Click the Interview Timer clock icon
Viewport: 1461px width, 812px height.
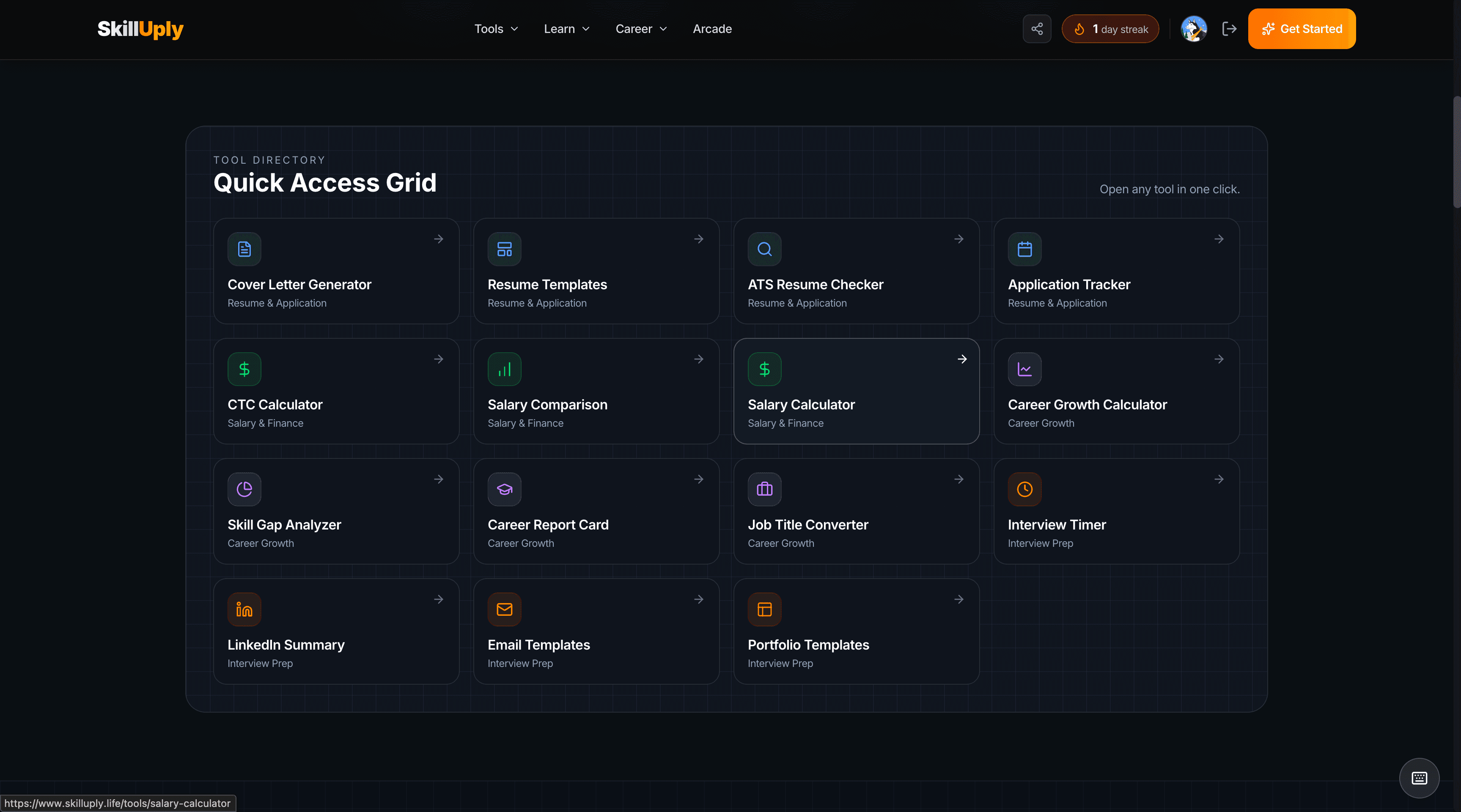(1024, 489)
